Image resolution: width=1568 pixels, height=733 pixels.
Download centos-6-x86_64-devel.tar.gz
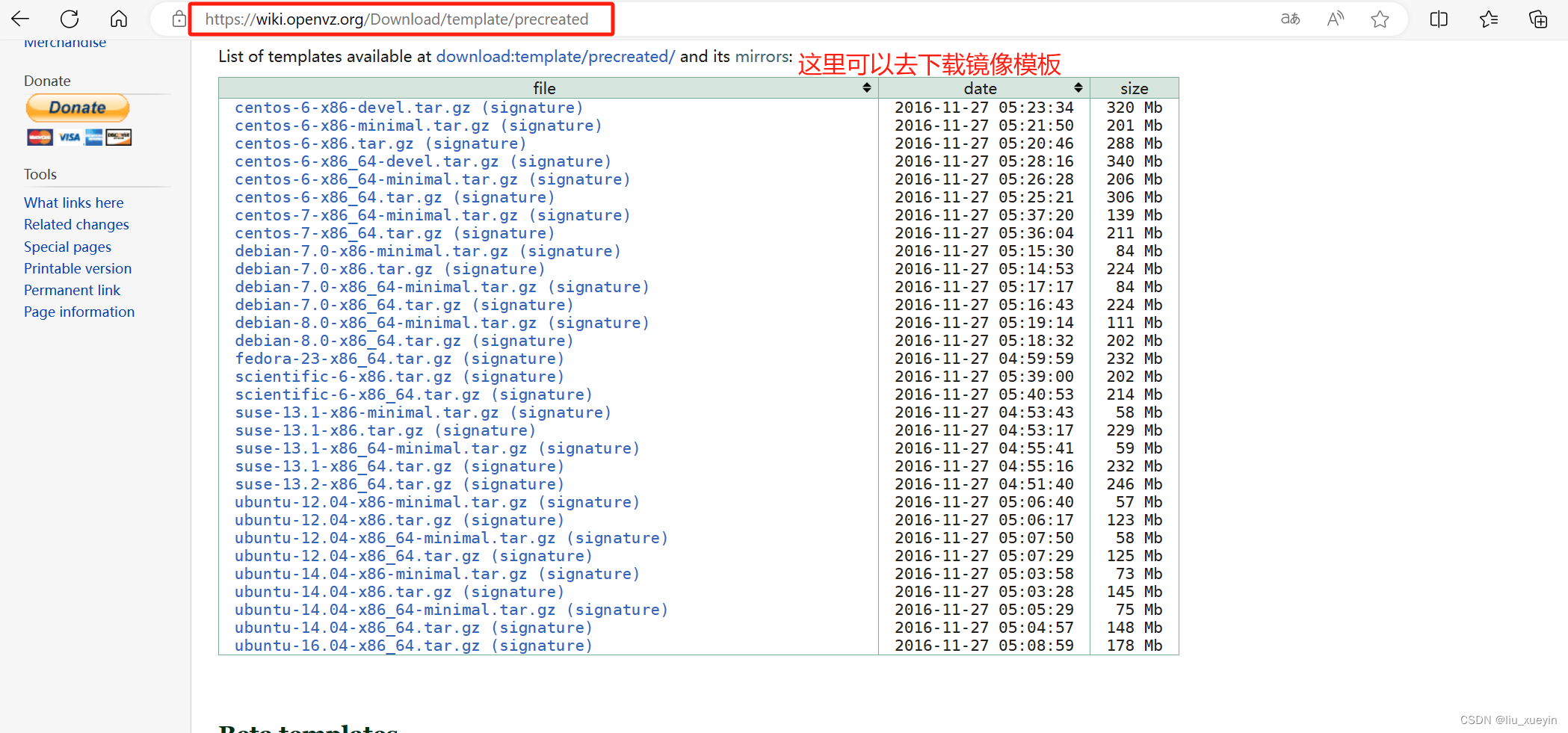(367, 161)
